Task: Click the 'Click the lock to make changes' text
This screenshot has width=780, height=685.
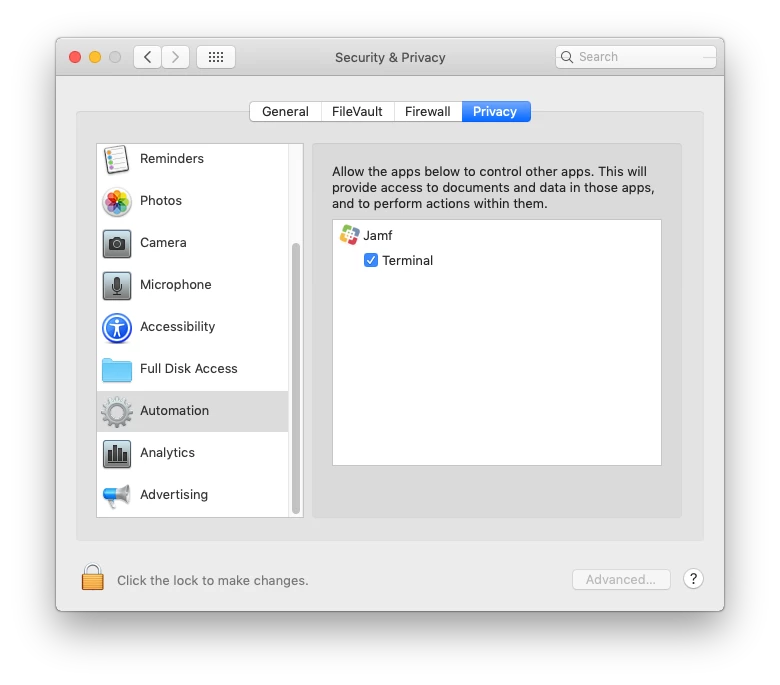Action: click(212, 581)
